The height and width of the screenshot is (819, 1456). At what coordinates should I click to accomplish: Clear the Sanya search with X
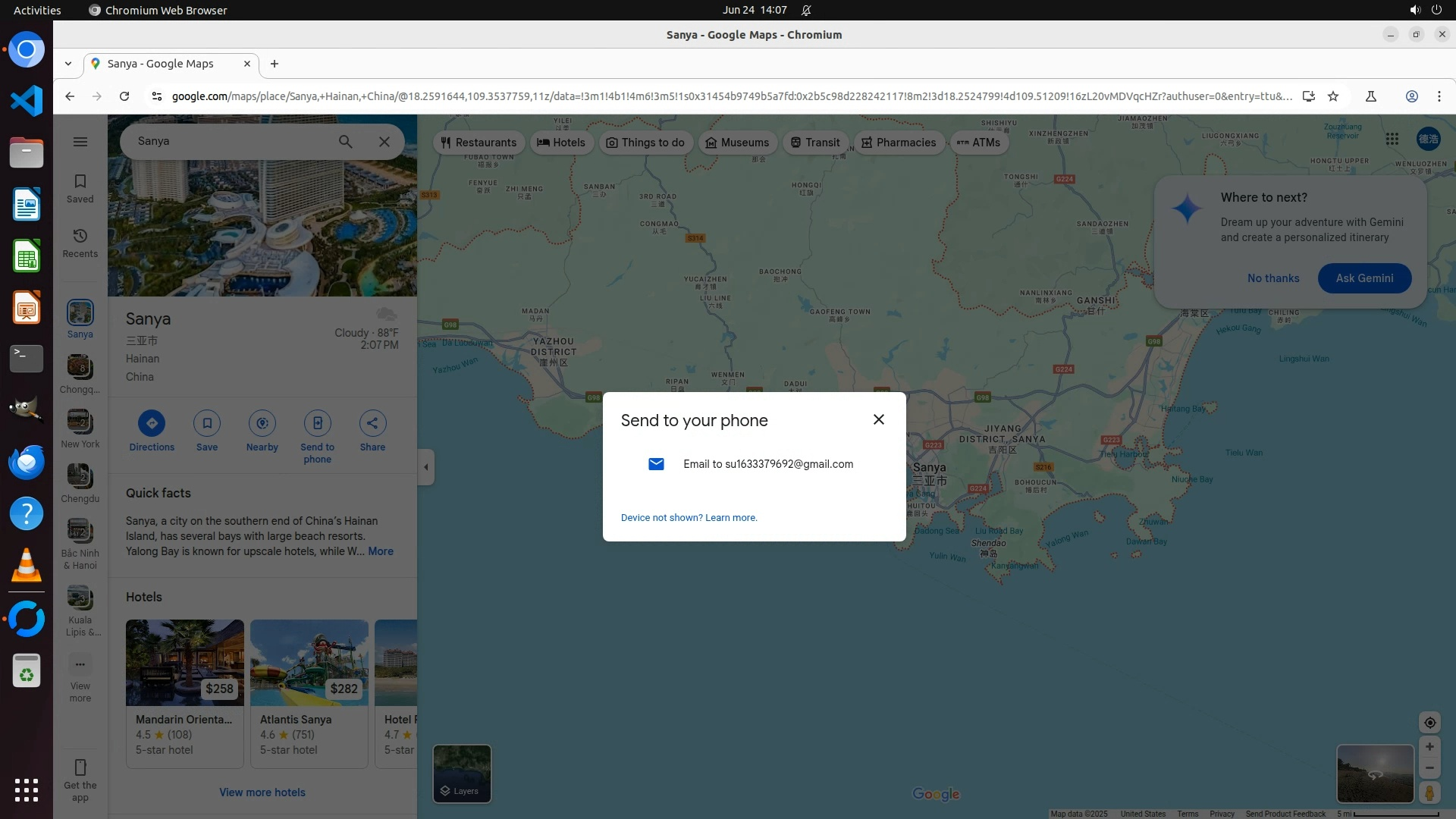[384, 142]
